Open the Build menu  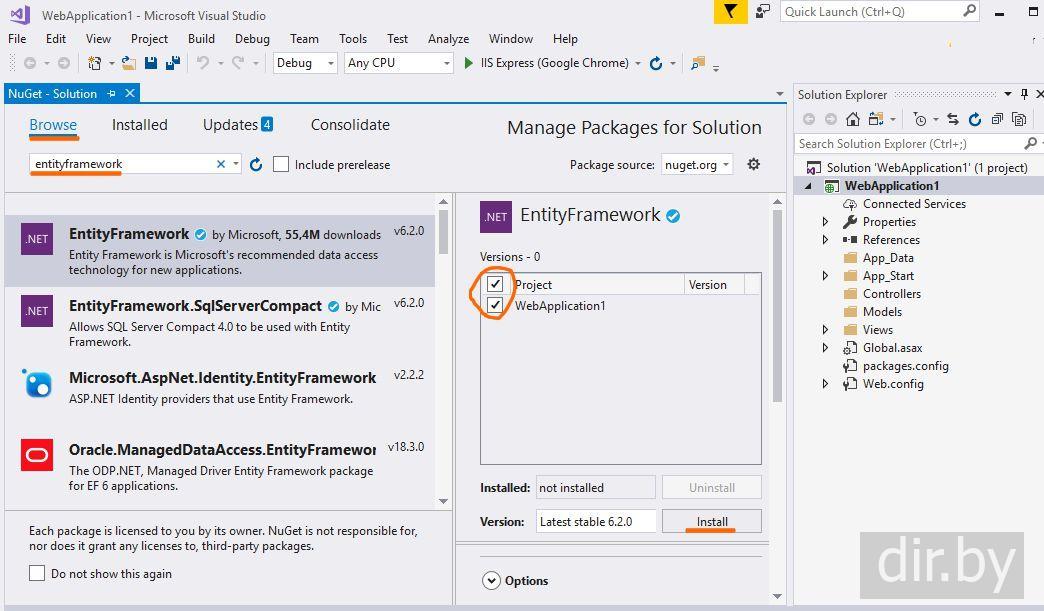[x=201, y=39]
